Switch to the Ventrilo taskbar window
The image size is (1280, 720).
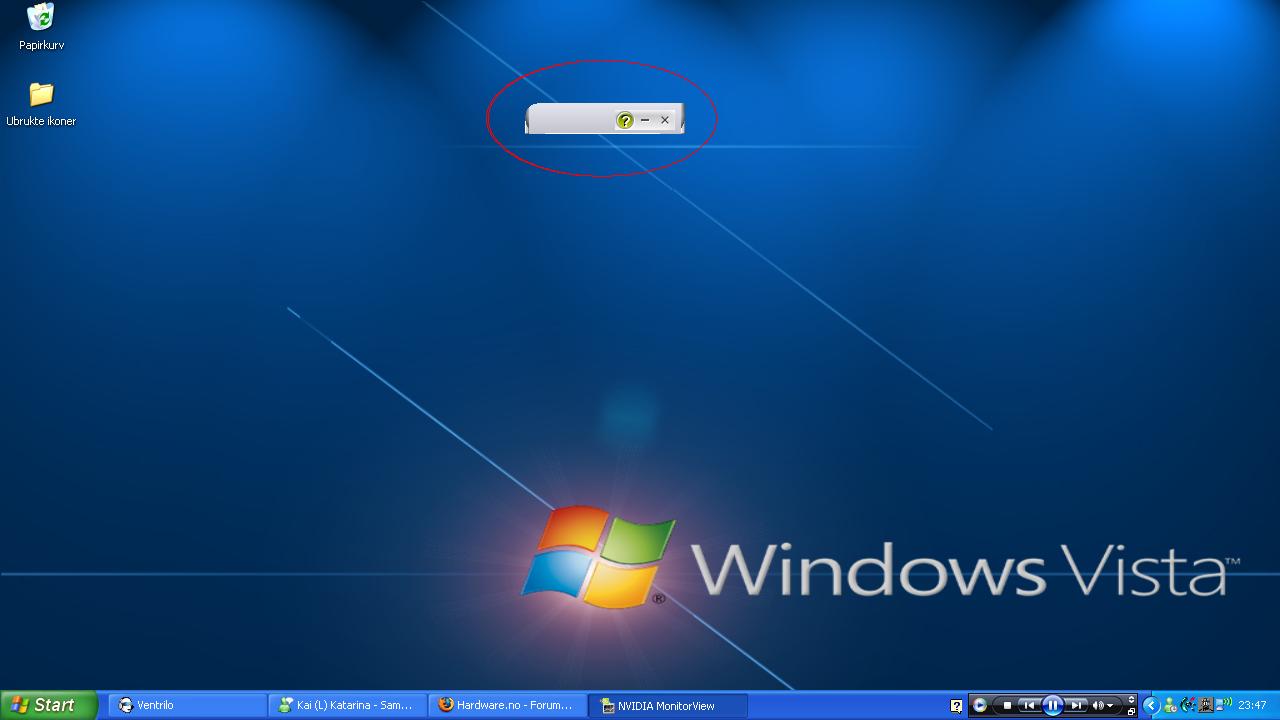(187, 705)
